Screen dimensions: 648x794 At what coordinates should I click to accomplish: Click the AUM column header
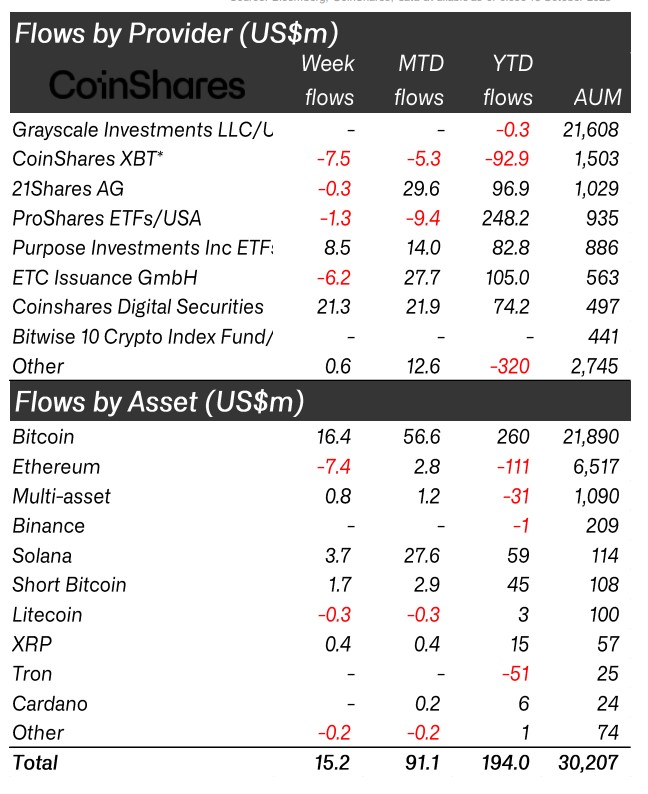(x=597, y=98)
